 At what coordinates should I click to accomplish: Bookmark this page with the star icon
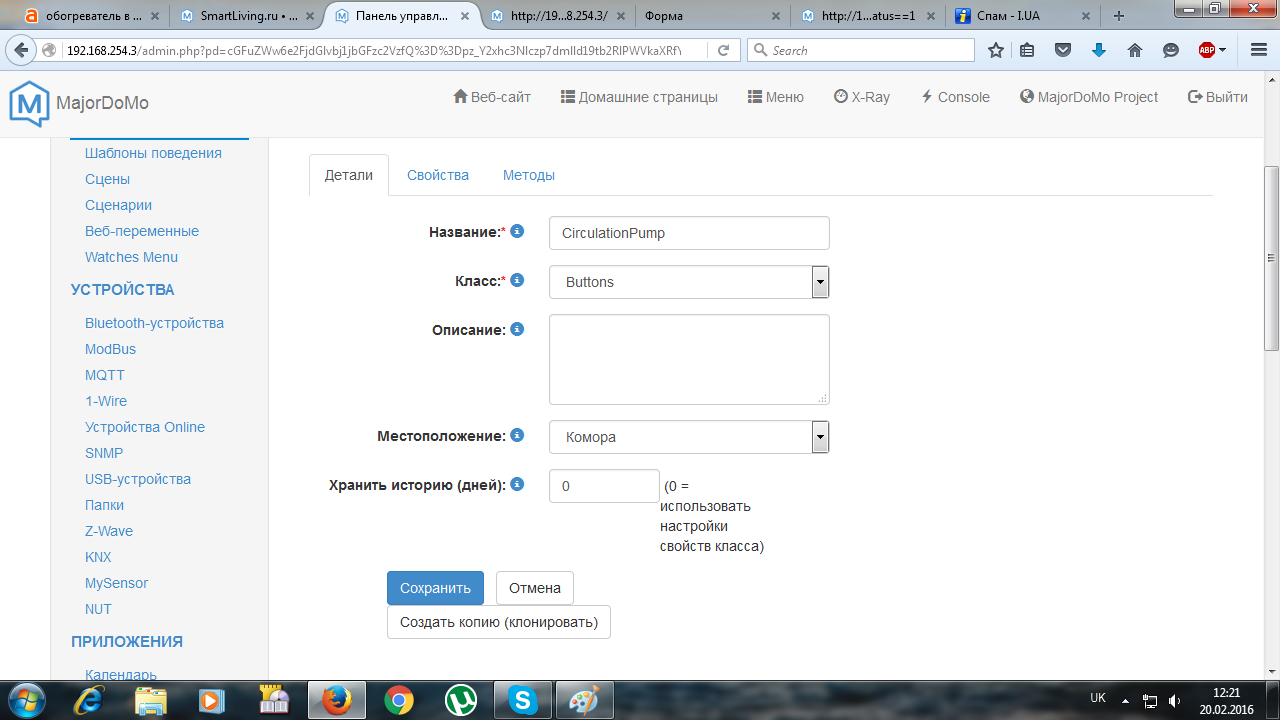[x=996, y=50]
